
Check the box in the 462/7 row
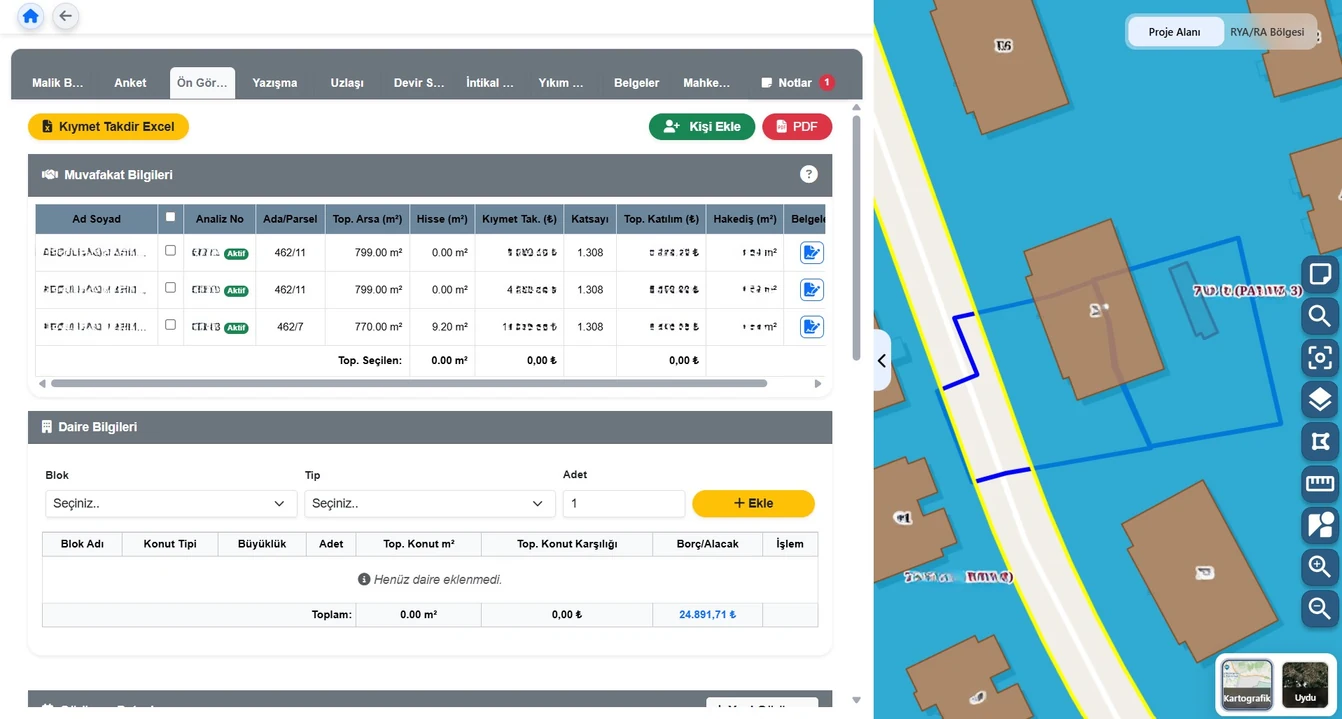[x=170, y=325]
